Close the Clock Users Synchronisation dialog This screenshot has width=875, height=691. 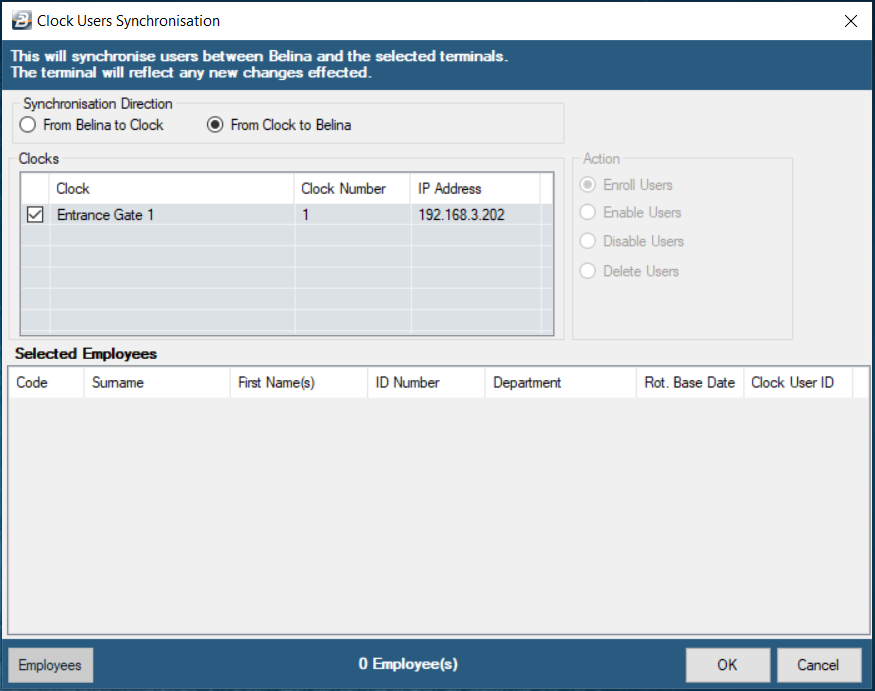[850, 21]
